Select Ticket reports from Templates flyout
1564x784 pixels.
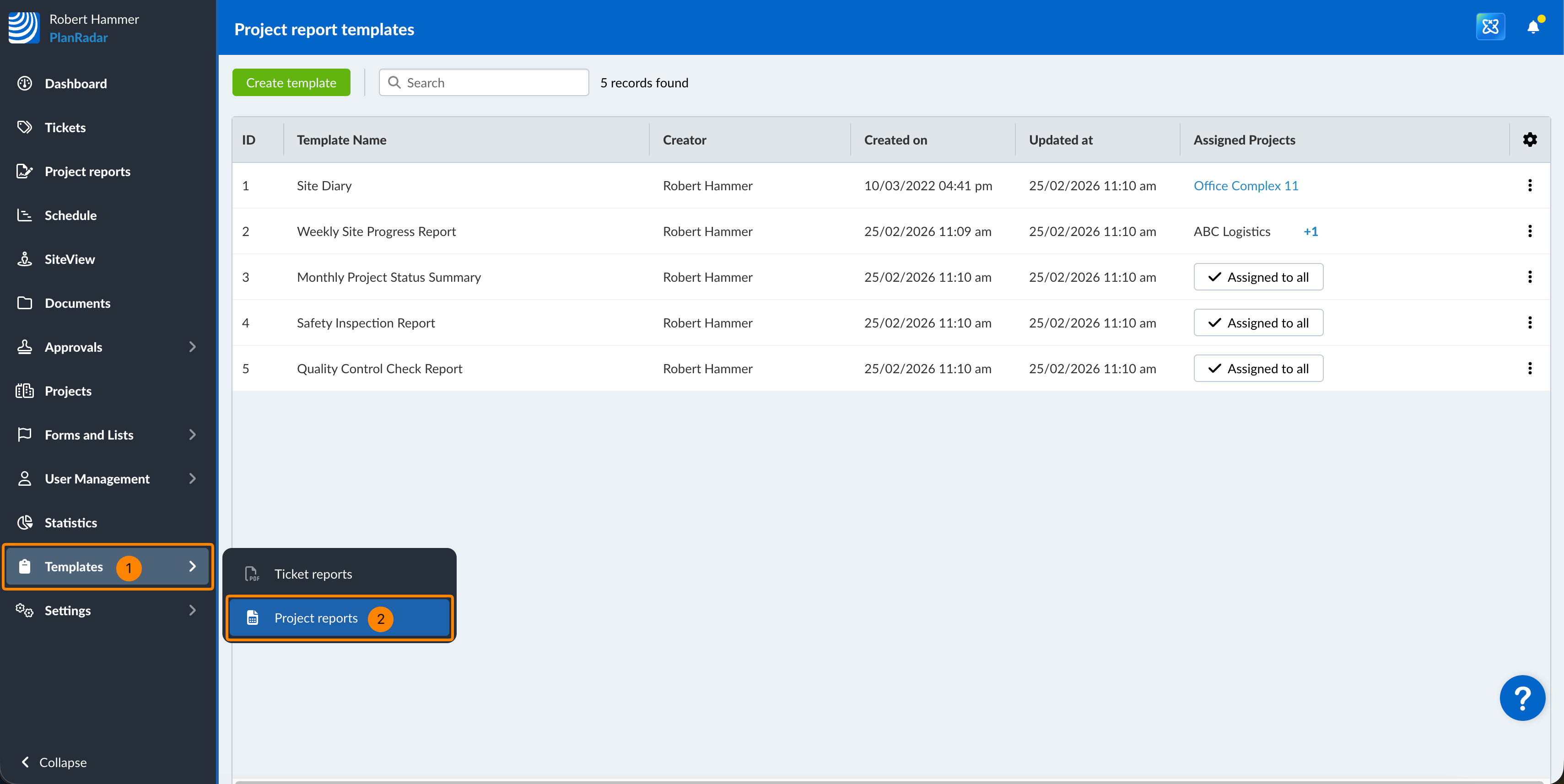coord(313,574)
